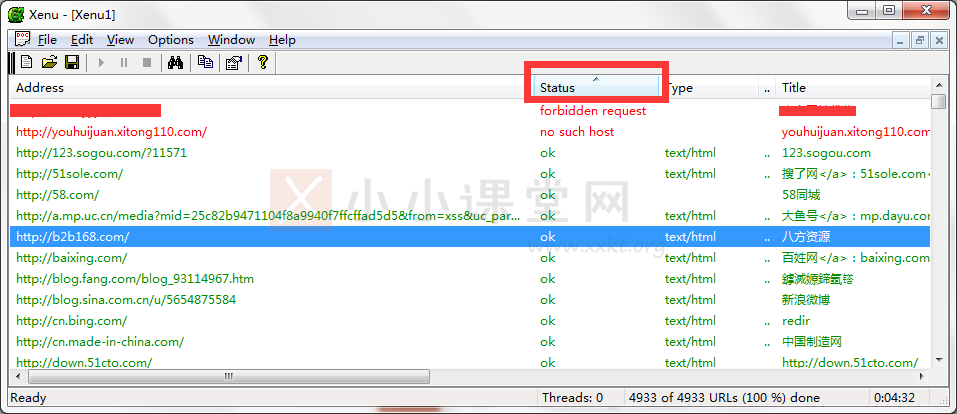Click the 'redir' title cell
Image resolution: width=957 pixels, height=414 pixels.
(796, 321)
